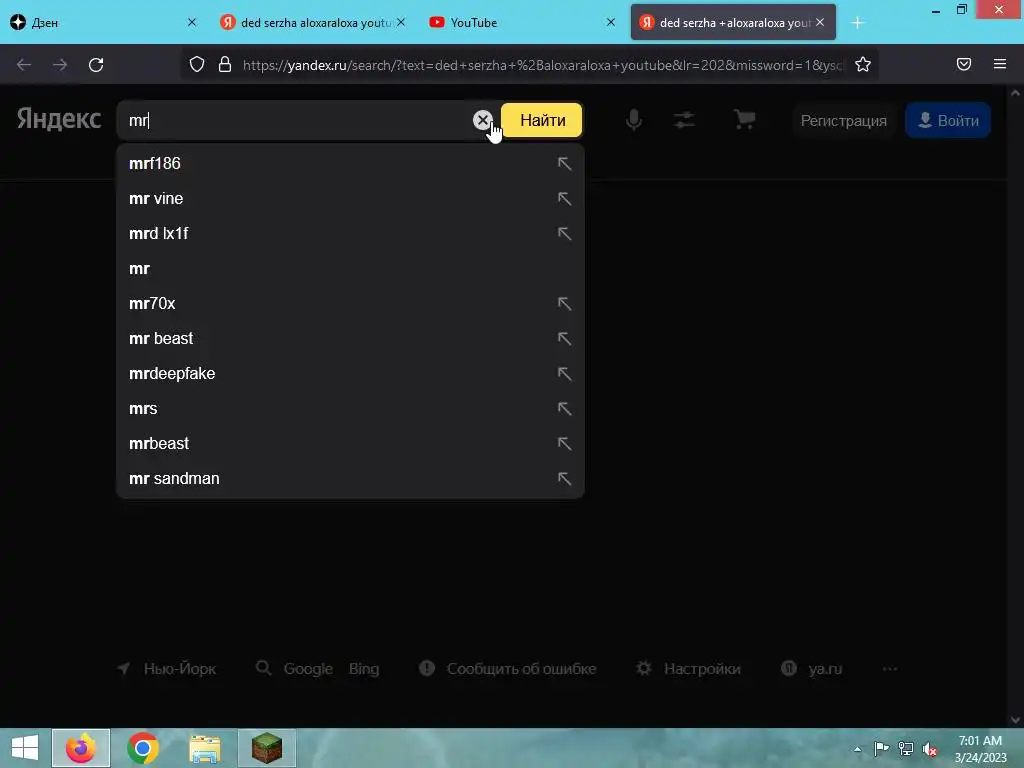
Task: Open a new browser tab
Action: [857, 23]
